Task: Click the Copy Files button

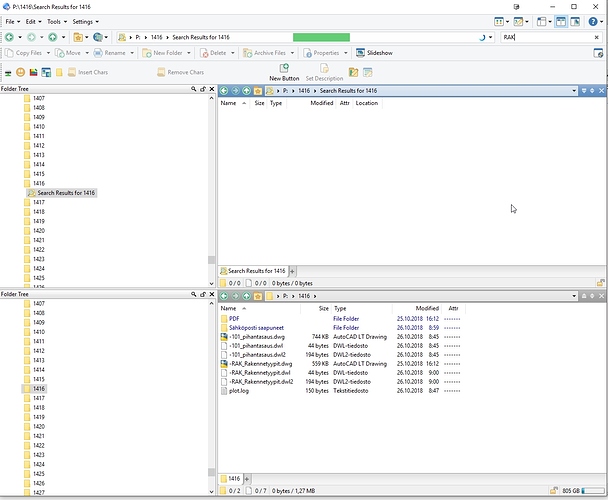Action: click(24, 53)
